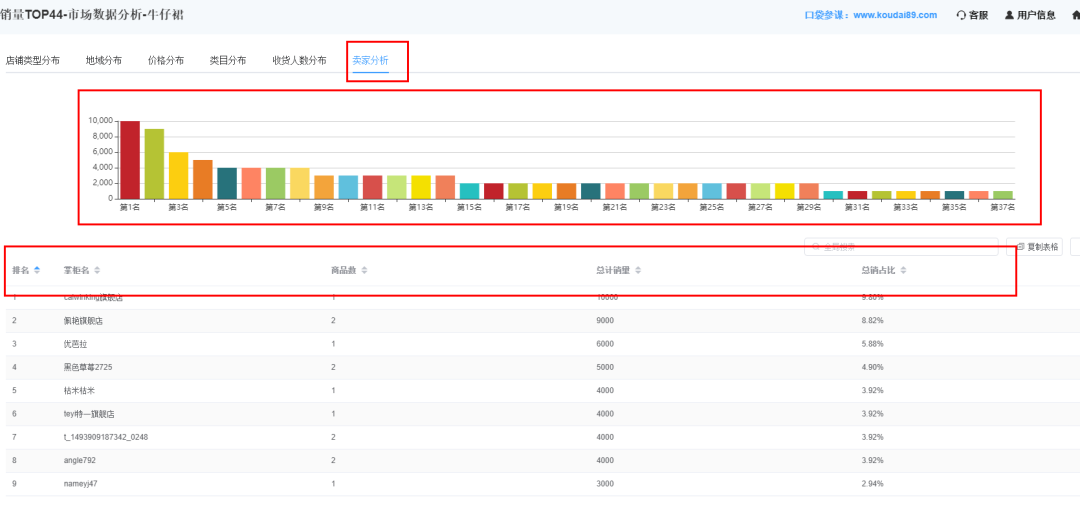Sort table by the 总计销量 sort arrows
Screen dimensions: 1080x511
(x=638, y=270)
